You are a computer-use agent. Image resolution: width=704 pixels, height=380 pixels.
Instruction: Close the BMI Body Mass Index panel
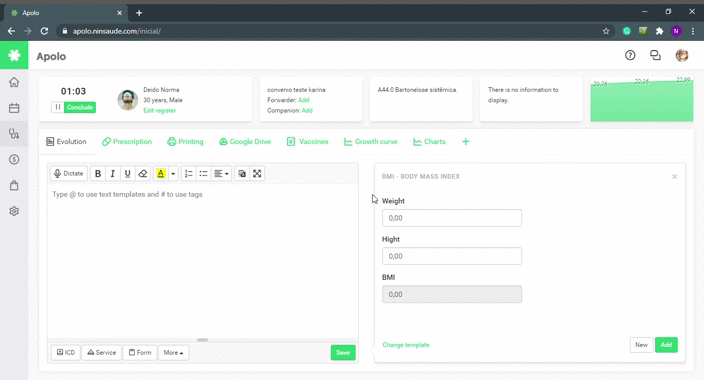pos(674,177)
